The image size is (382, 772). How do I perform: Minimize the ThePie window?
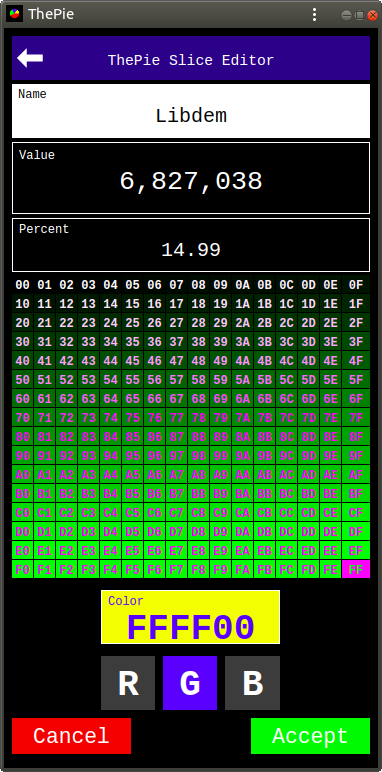347,15
